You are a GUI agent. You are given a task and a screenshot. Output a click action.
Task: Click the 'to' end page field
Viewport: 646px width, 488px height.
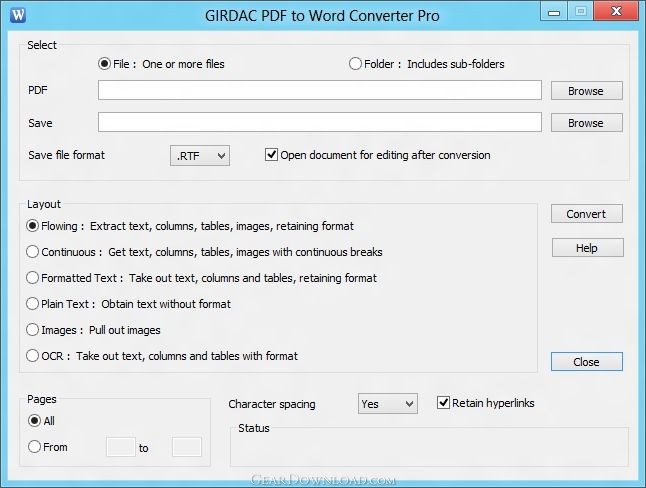187,447
